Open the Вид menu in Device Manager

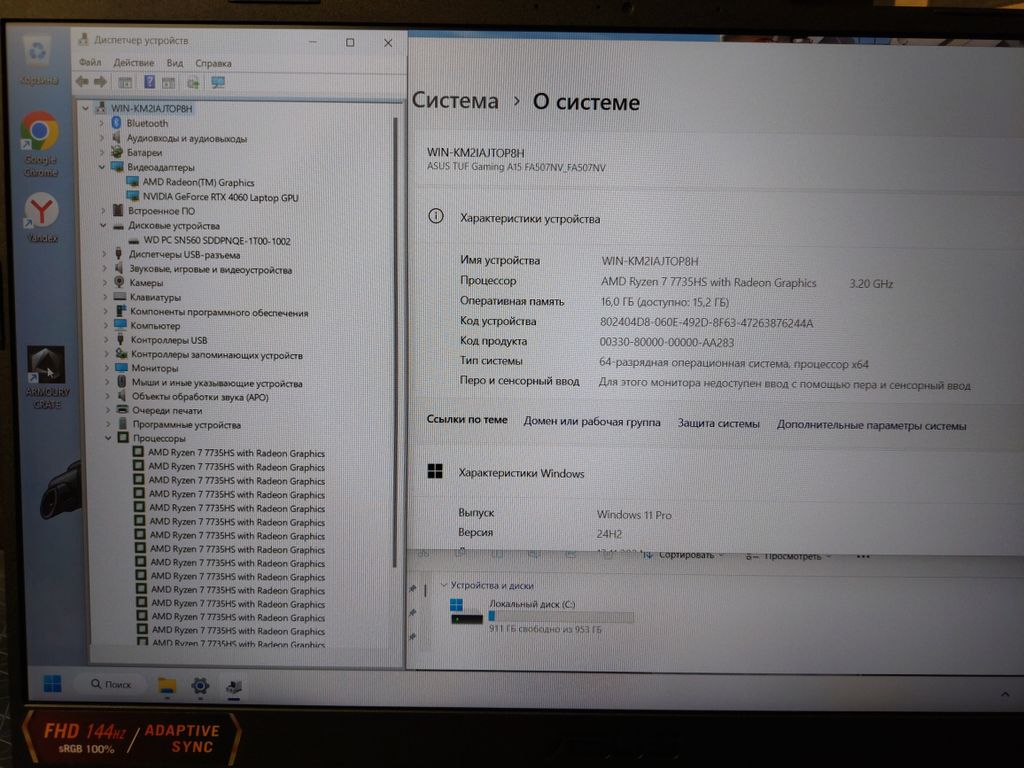click(174, 63)
